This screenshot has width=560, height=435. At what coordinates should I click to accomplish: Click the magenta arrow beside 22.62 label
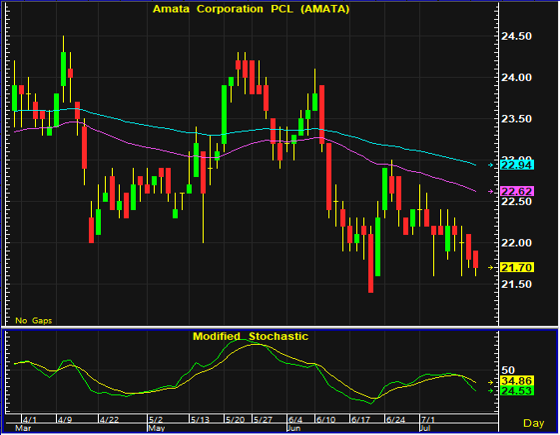point(491,191)
